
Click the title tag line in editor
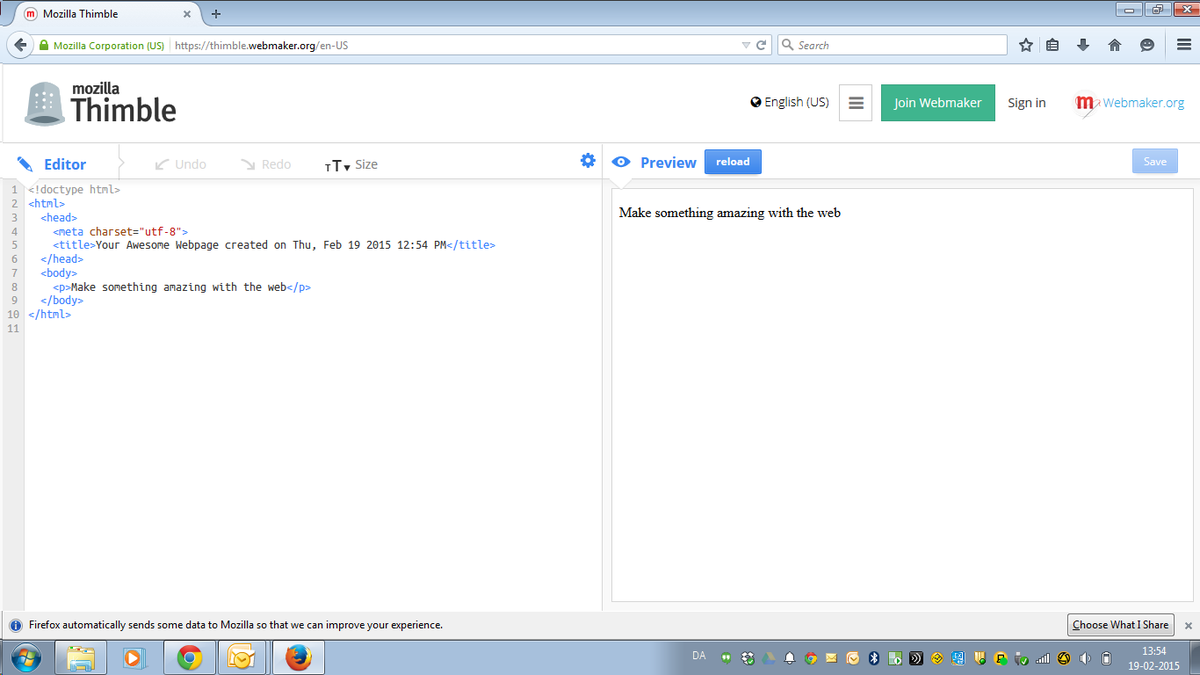click(274, 245)
